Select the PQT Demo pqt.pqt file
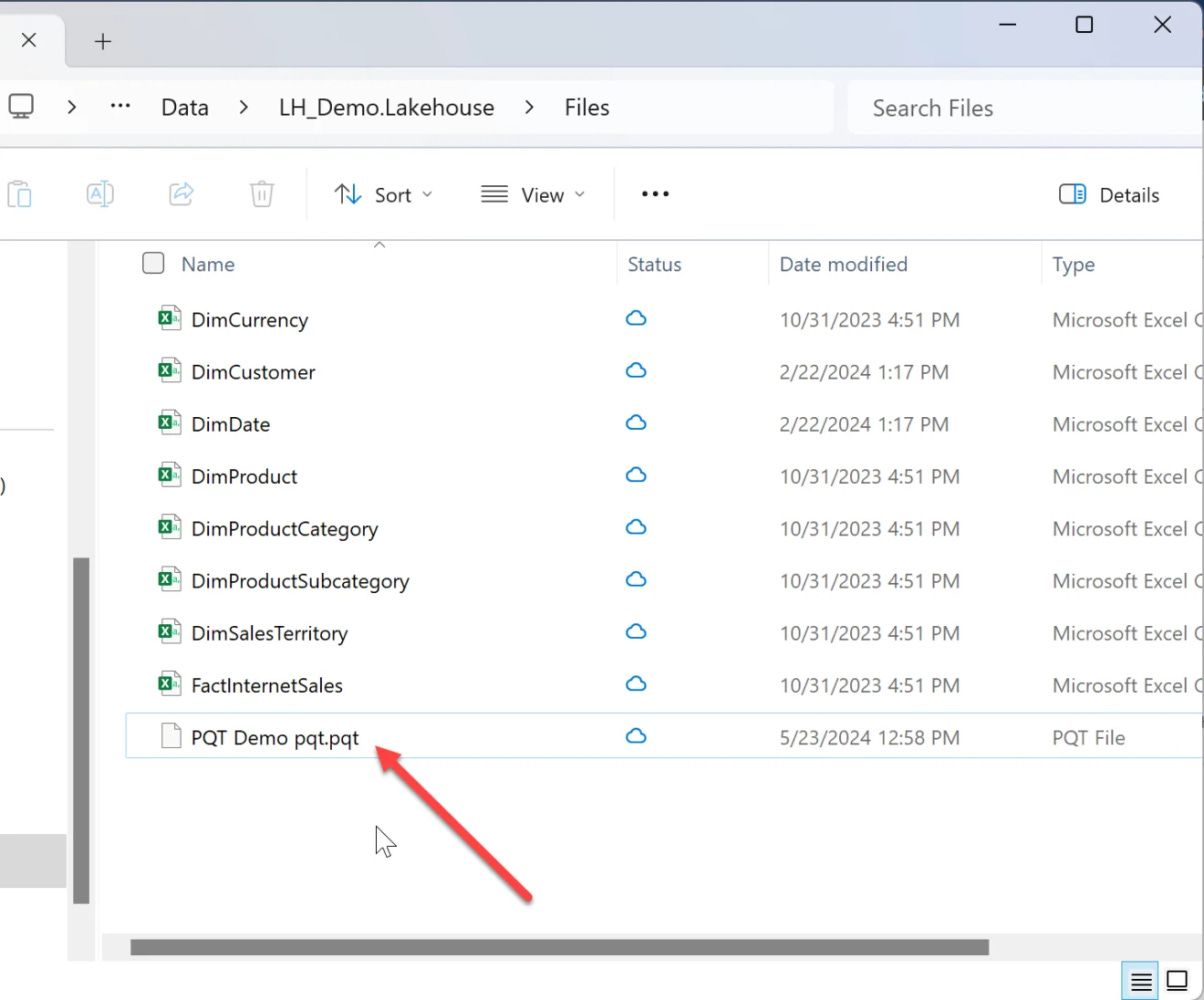1204x1000 pixels. tap(274, 738)
